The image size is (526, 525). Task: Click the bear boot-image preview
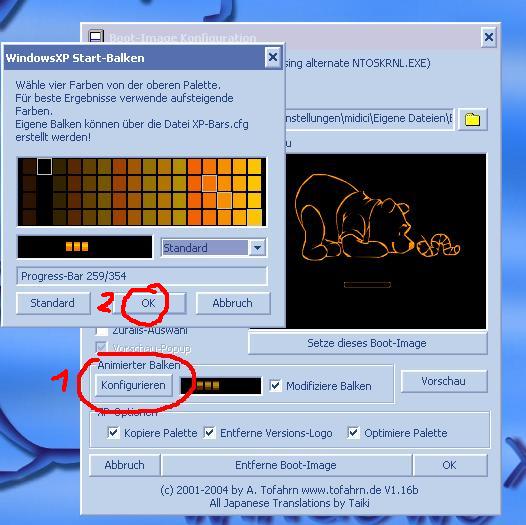(385, 241)
